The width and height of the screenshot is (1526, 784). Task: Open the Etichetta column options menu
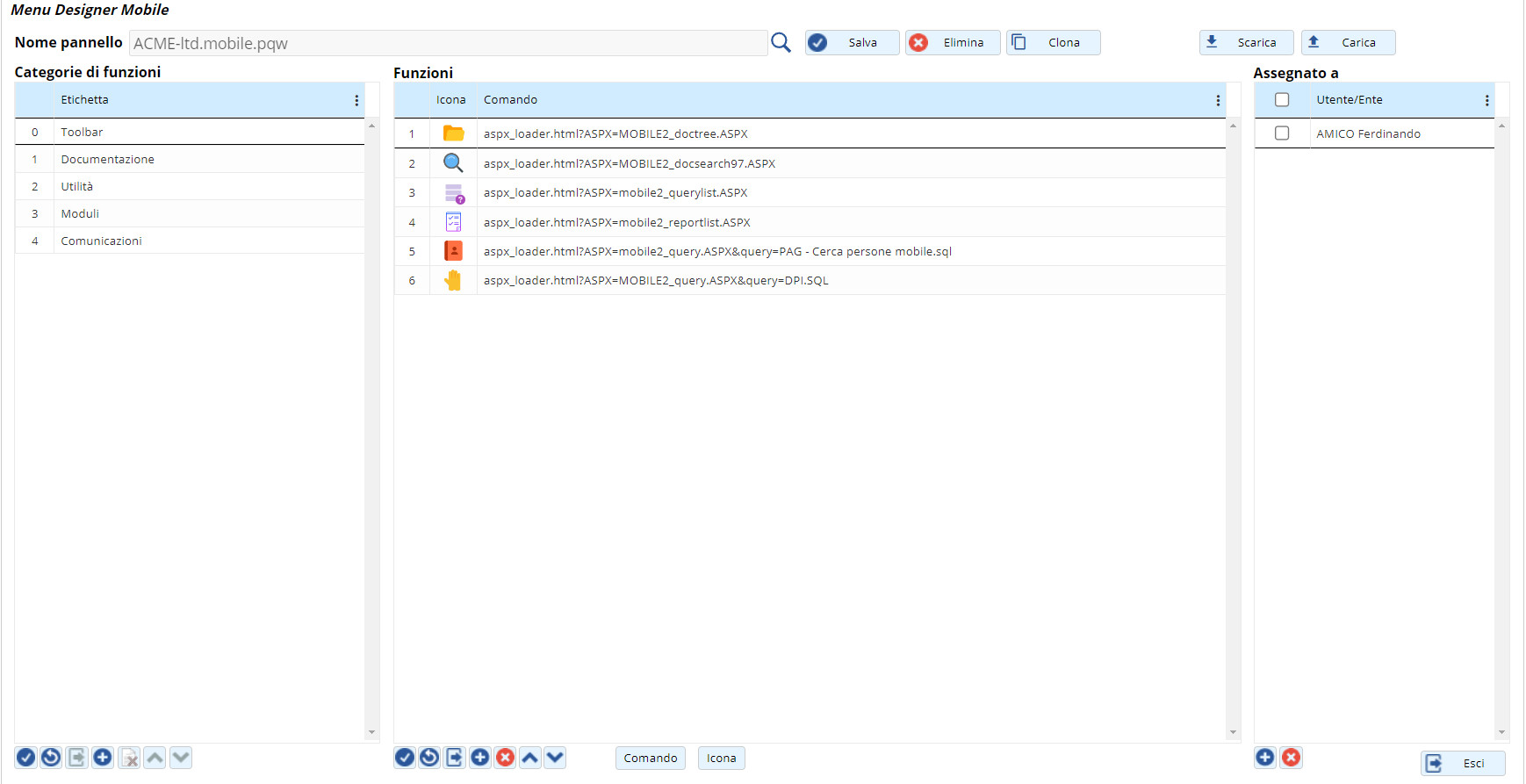(x=356, y=101)
